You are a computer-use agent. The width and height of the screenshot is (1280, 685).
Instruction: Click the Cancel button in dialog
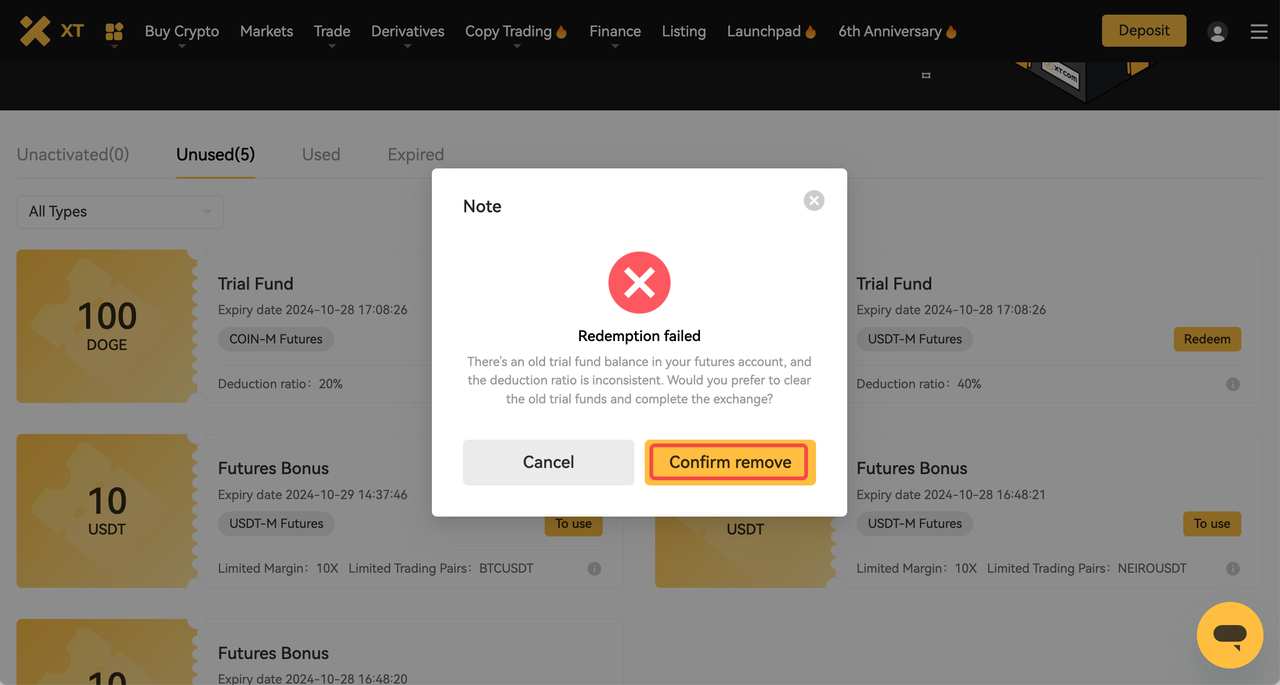[x=548, y=462]
